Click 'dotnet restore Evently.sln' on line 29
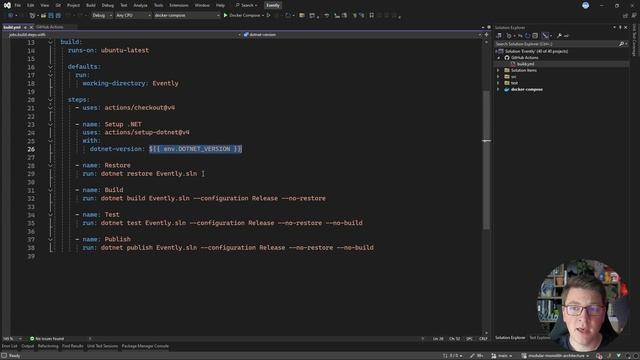The image size is (640, 360). pyautogui.click(x=149, y=173)
